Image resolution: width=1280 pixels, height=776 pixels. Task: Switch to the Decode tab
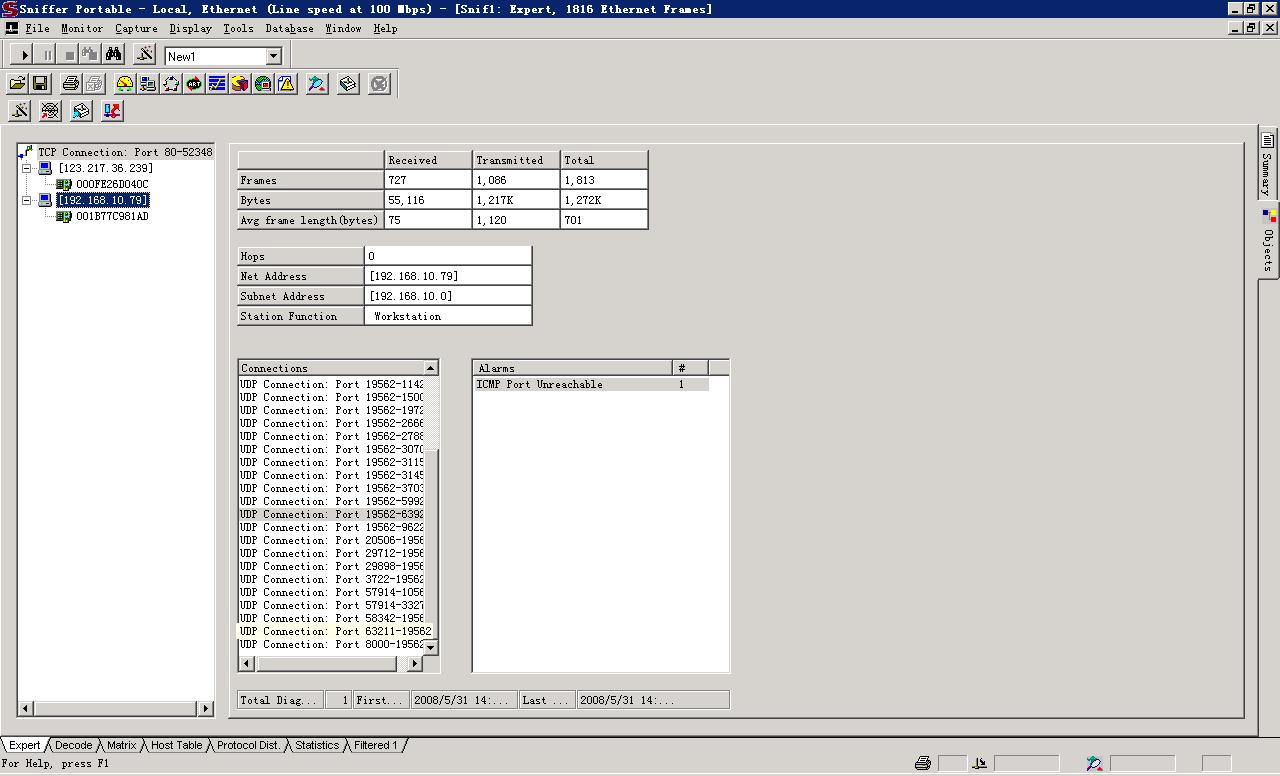(x=73, y=745)
